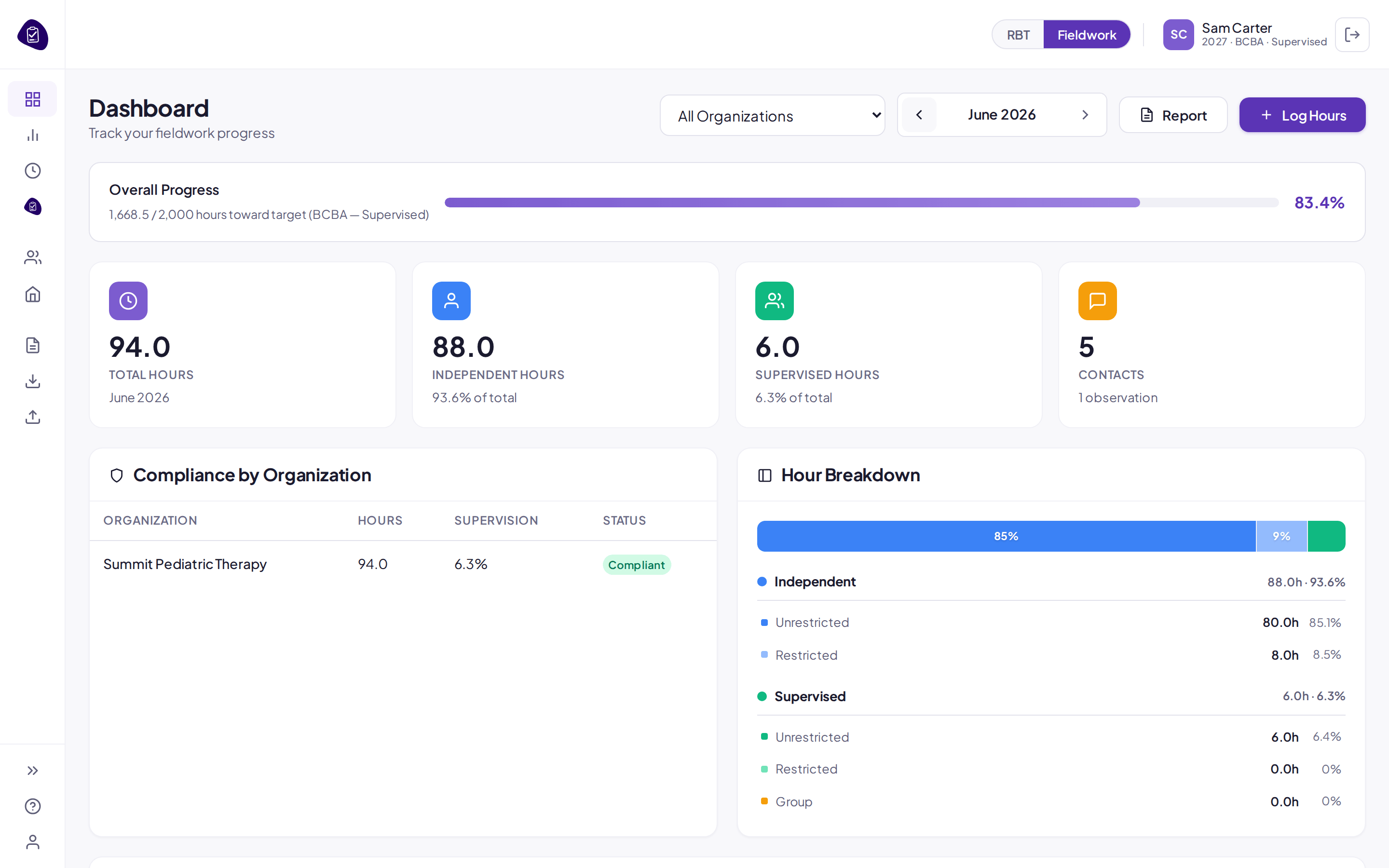Open the clock hours sidebar icon
Screen dimensions: 1389x868
(33, 171)
